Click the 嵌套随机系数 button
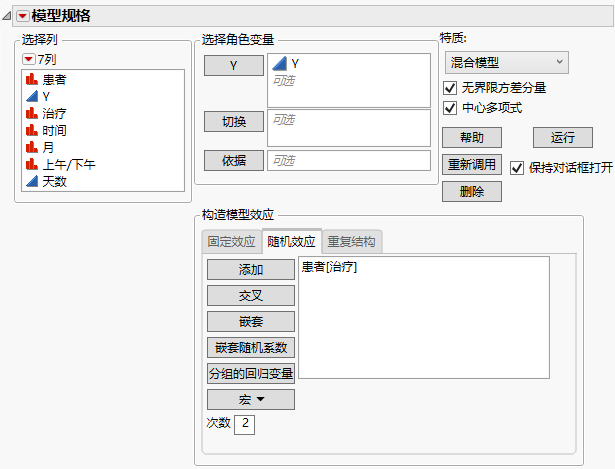 [x=251, y=347]
